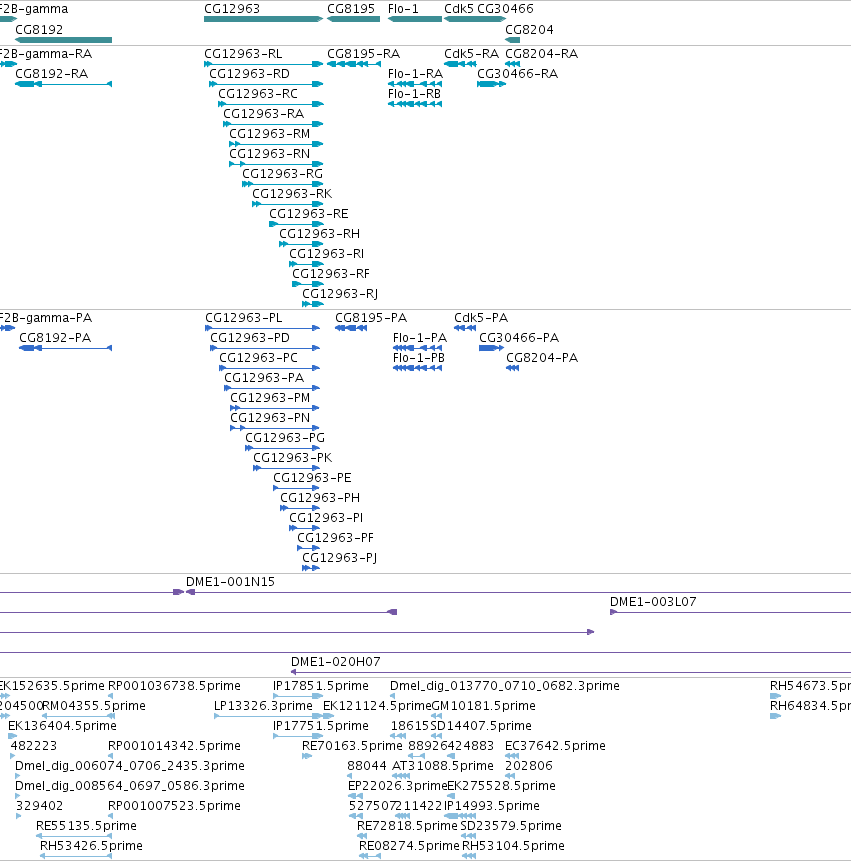
Task: Click the CG30466-PA protein
Action: pyautogui.click(x=491, y=348)
